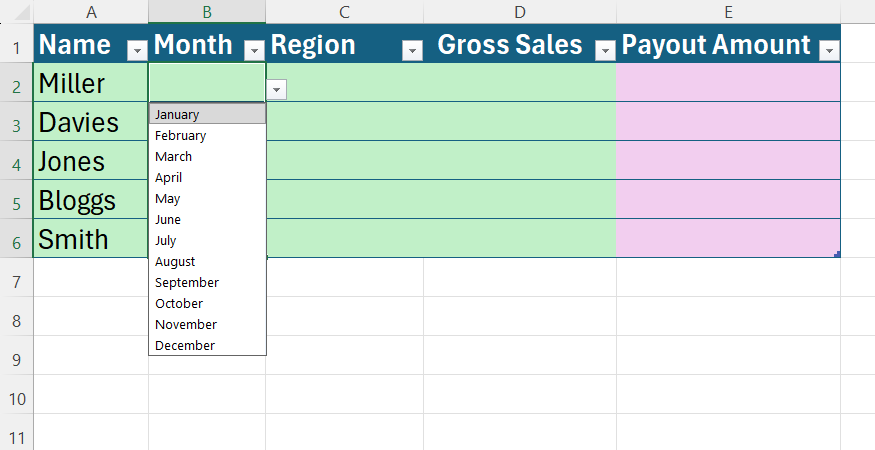This screenshot has height=450, width=875.
Task: Pick October in the dropdown list
Action: [207, 303]
